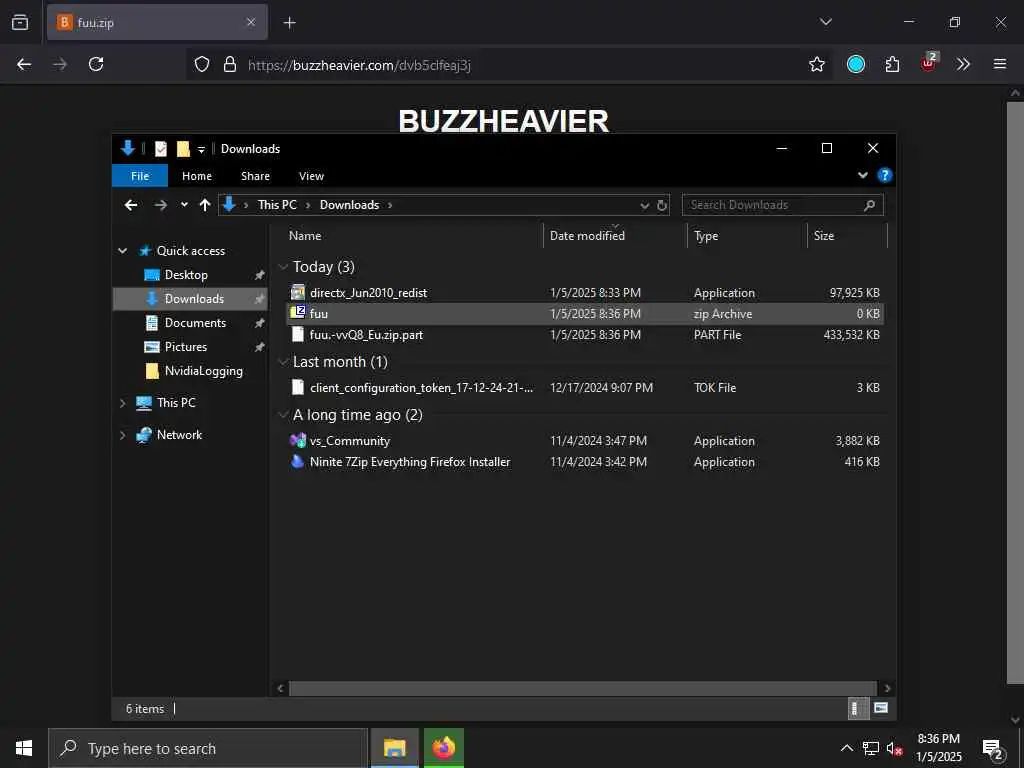Screen dimensions: 1024x768
Task: Reload the buzzheavier page
Action: click(96, 64)
